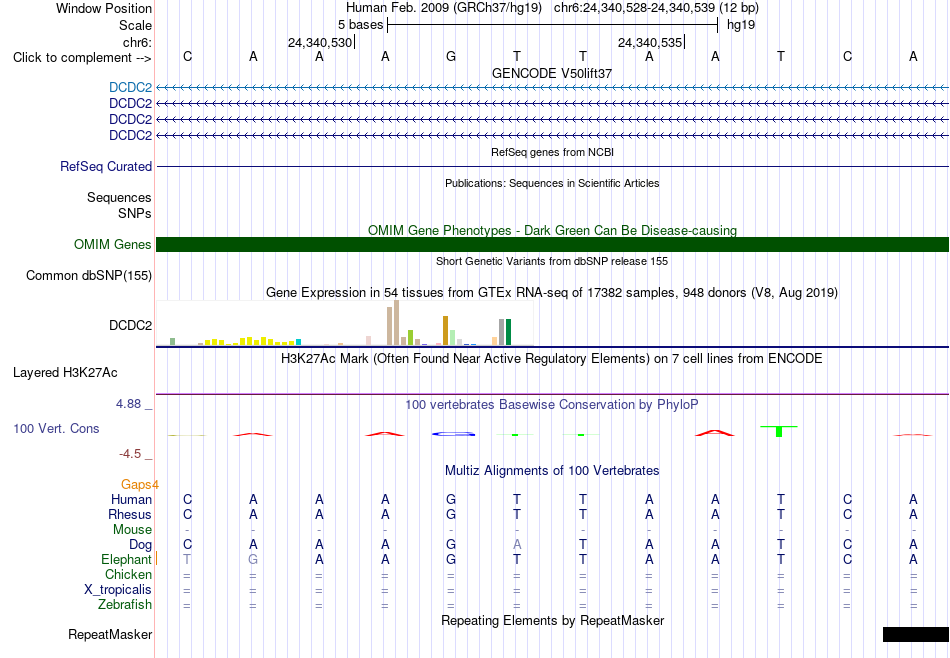The height and width of the screenshot is (658, 950).
Task: Open the OMIM Gene Phenotypes track title
Action: (x=552, y=230)
